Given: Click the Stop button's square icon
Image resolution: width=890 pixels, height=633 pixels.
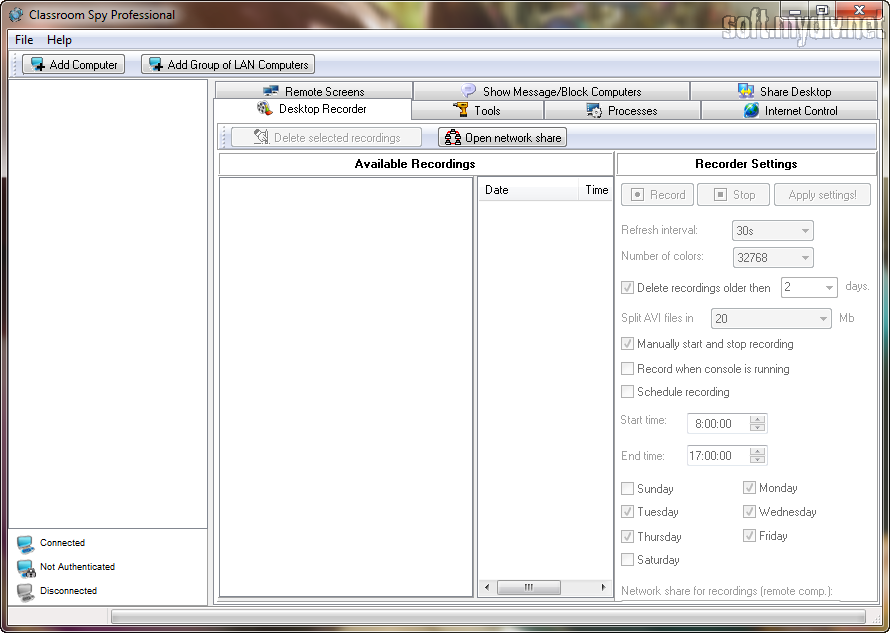Looking at the screenshot, I should [720, 195].
